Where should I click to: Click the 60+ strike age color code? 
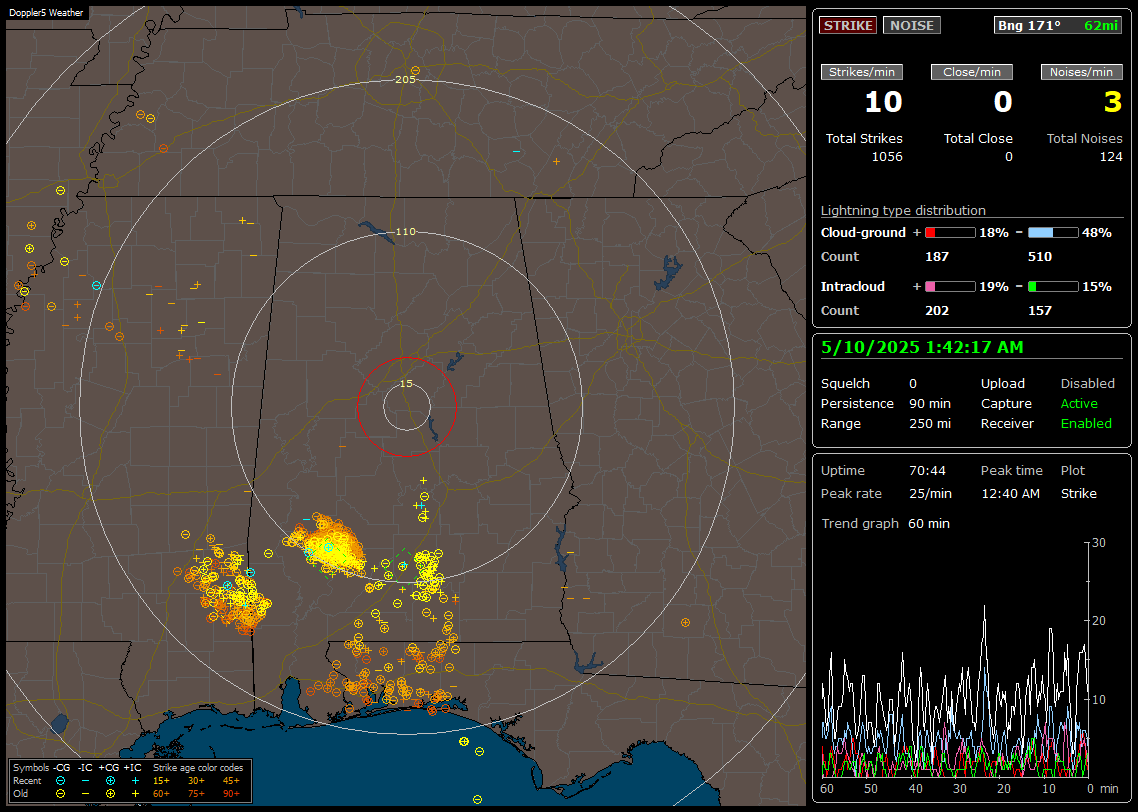click(x=161, y=793)
